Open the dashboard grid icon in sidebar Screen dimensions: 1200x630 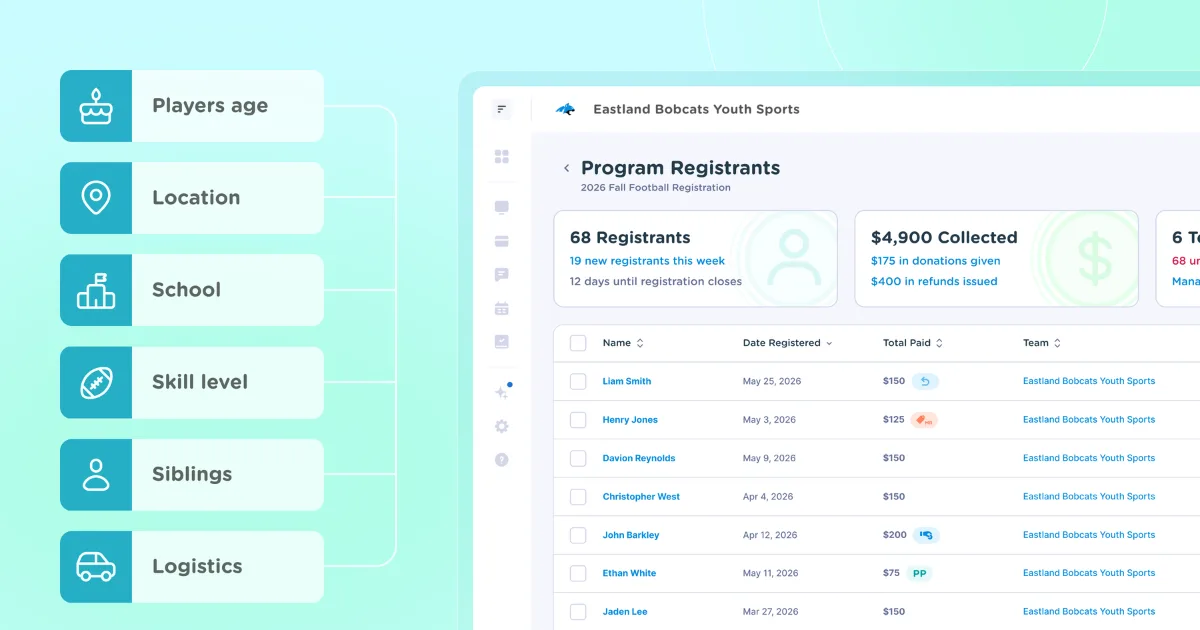click(x=502, y=157)
